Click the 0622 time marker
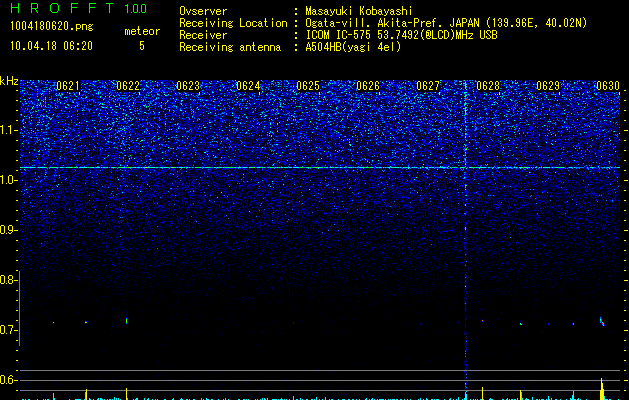This screenshot has height=400, width=629. point(128,86)
